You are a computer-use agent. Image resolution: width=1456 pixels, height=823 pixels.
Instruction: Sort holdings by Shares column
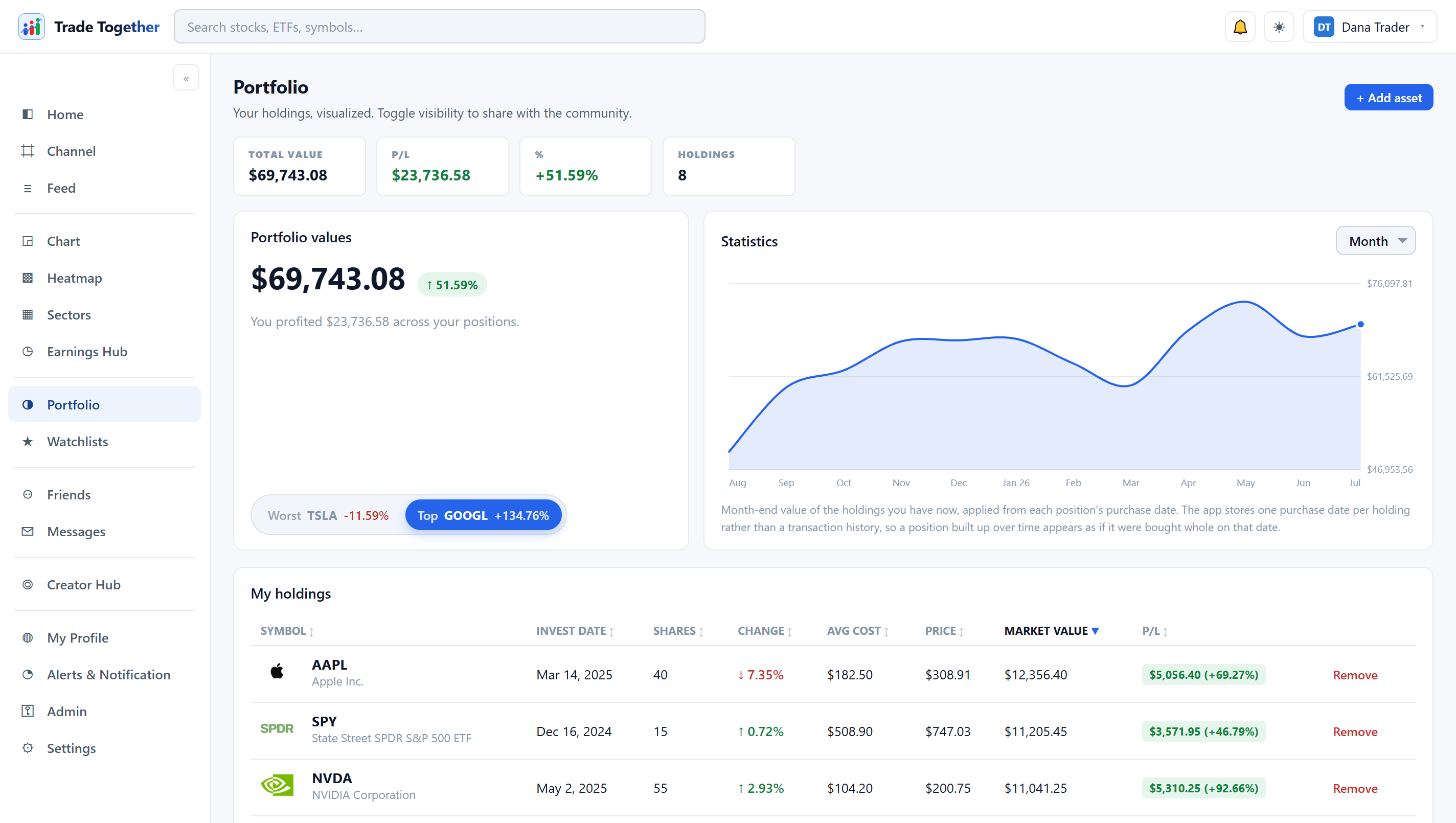coord(678,631)
